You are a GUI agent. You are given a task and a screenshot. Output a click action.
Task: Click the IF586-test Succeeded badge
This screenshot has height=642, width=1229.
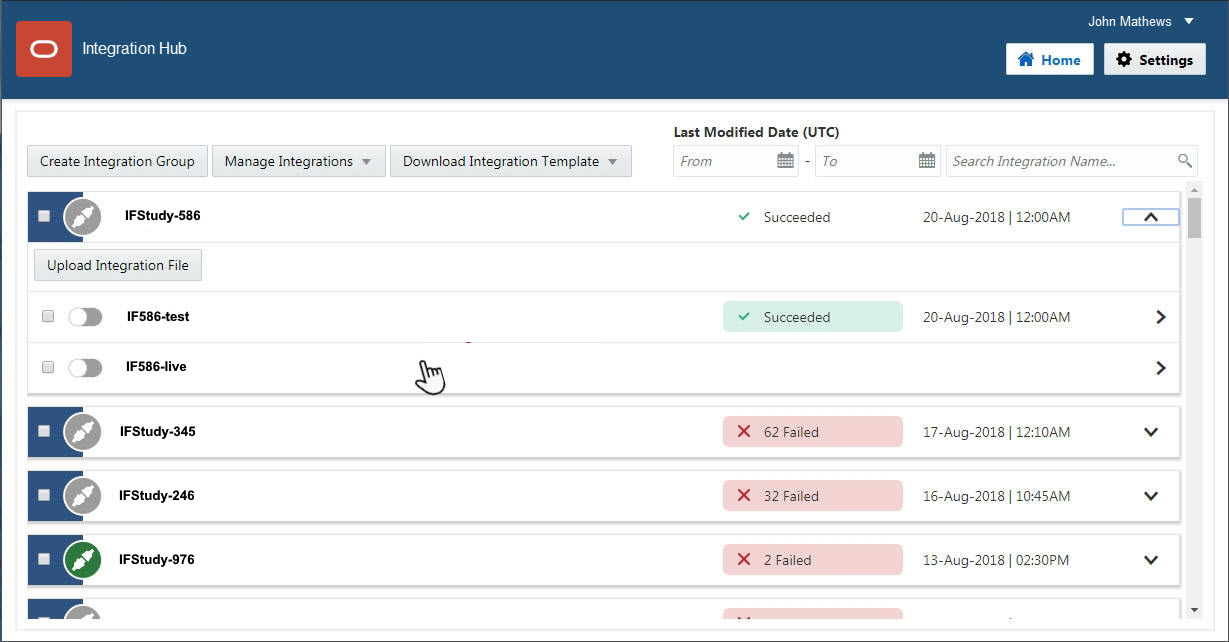tap(813, 317)
